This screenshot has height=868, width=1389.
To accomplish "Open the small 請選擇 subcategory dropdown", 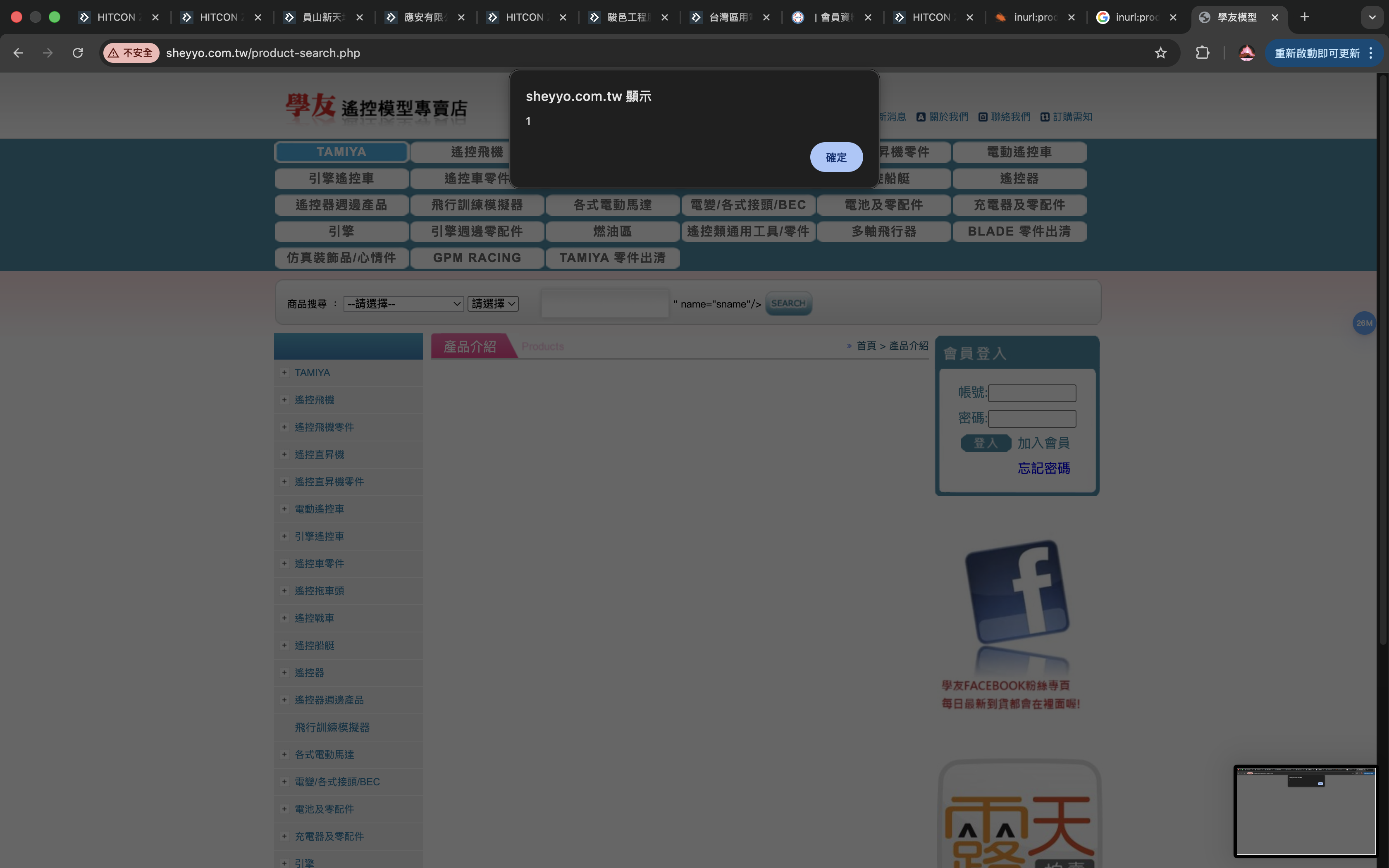I will point(493,304).
